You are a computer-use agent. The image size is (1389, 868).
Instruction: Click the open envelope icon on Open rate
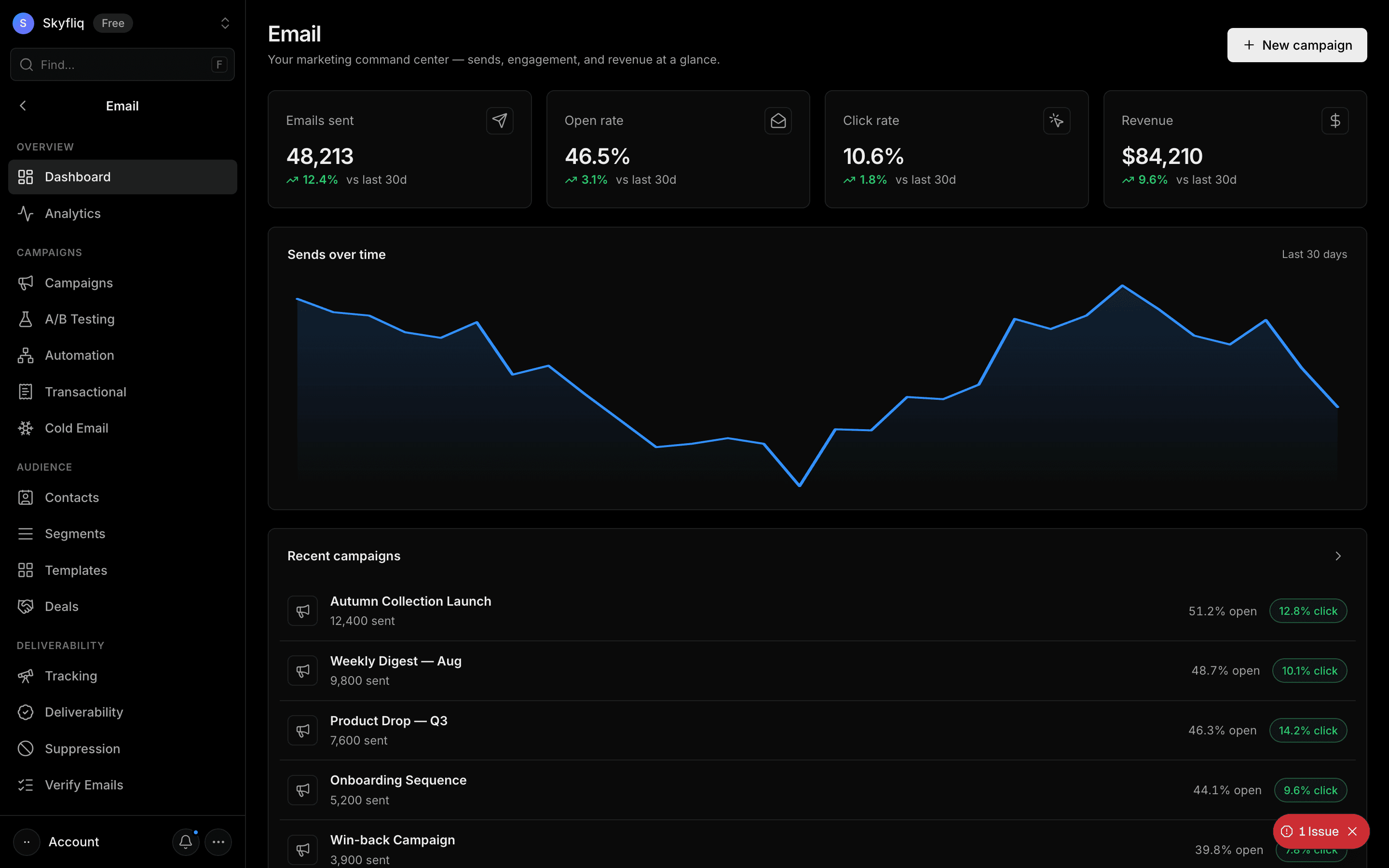click(x=778, y=121)
